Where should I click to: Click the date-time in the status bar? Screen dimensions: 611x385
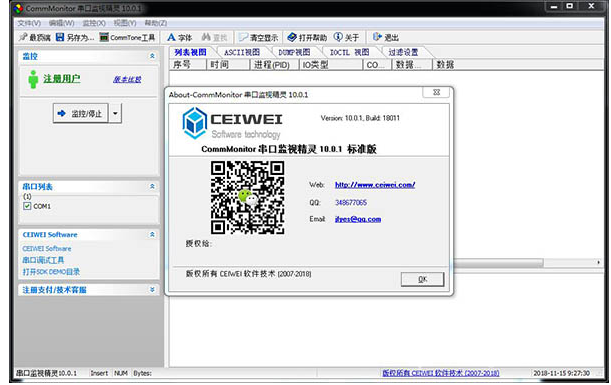pos(561,373)
